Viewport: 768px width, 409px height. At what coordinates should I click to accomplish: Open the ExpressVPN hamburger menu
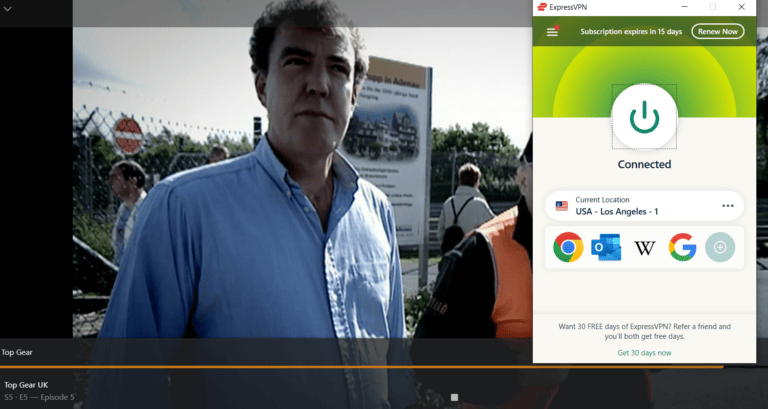552,32
